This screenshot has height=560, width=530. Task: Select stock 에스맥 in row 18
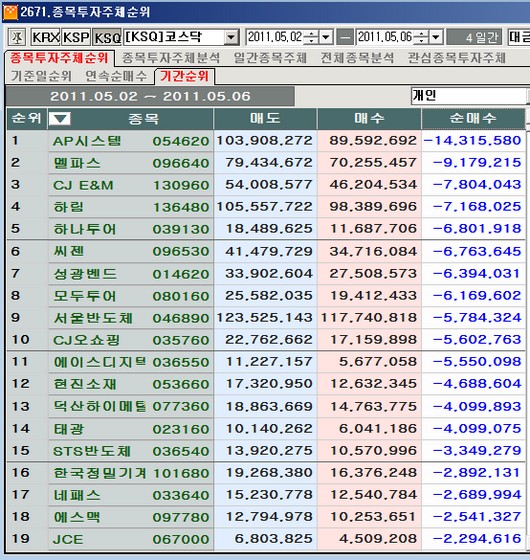[77, 517]
